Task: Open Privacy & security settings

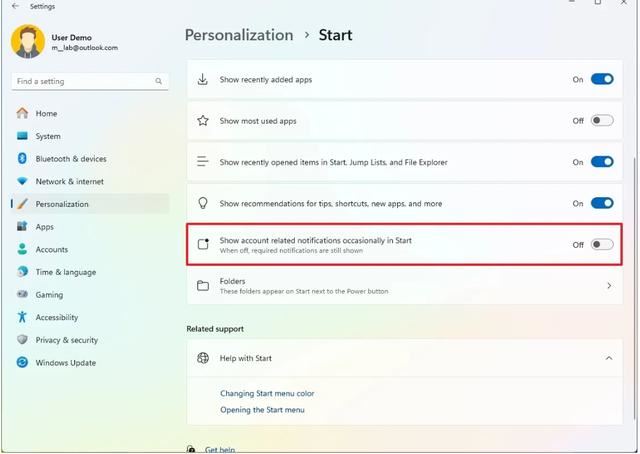Action: 66,340
